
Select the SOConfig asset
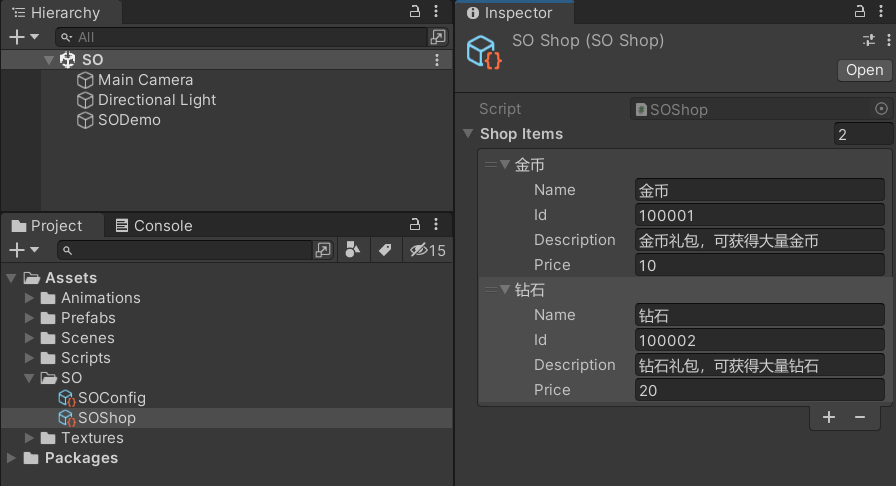(x=102, y=398)
